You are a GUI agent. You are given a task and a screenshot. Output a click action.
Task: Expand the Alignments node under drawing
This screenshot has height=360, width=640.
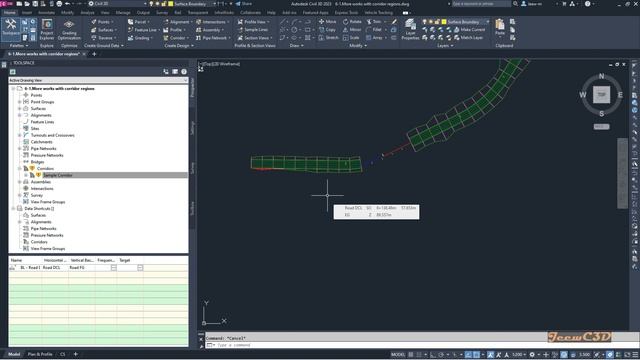[x=20, y=115]
